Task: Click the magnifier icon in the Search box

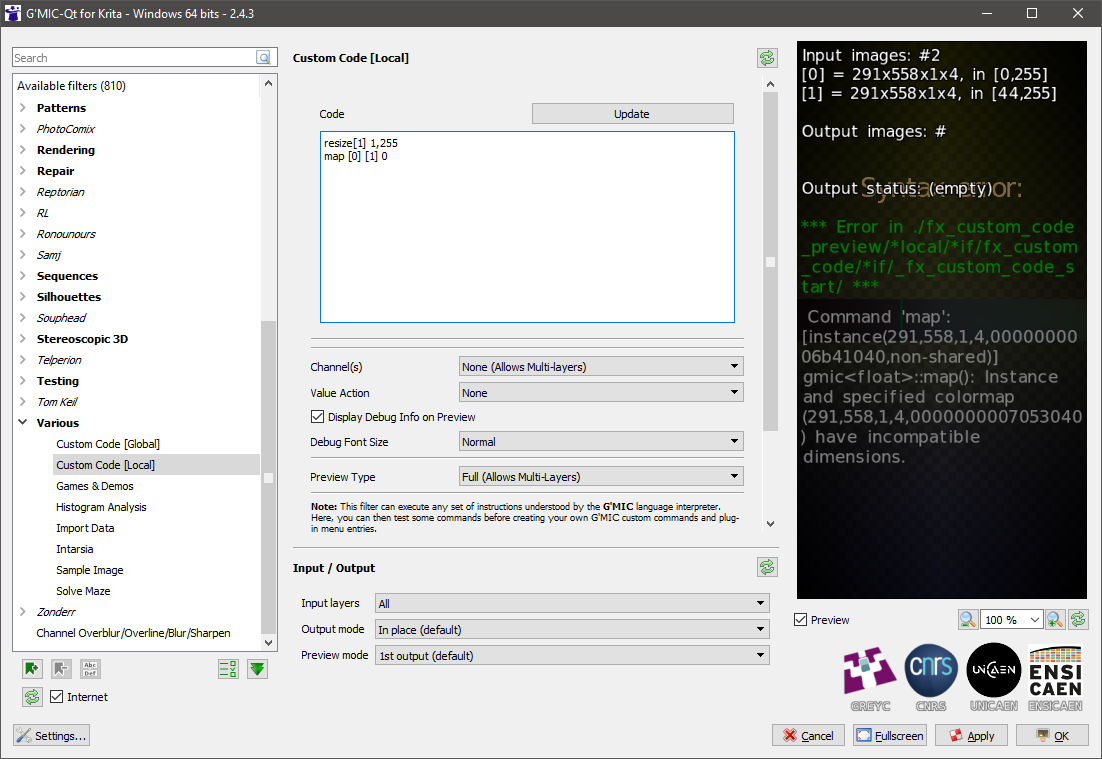Action: pos(264,58)
